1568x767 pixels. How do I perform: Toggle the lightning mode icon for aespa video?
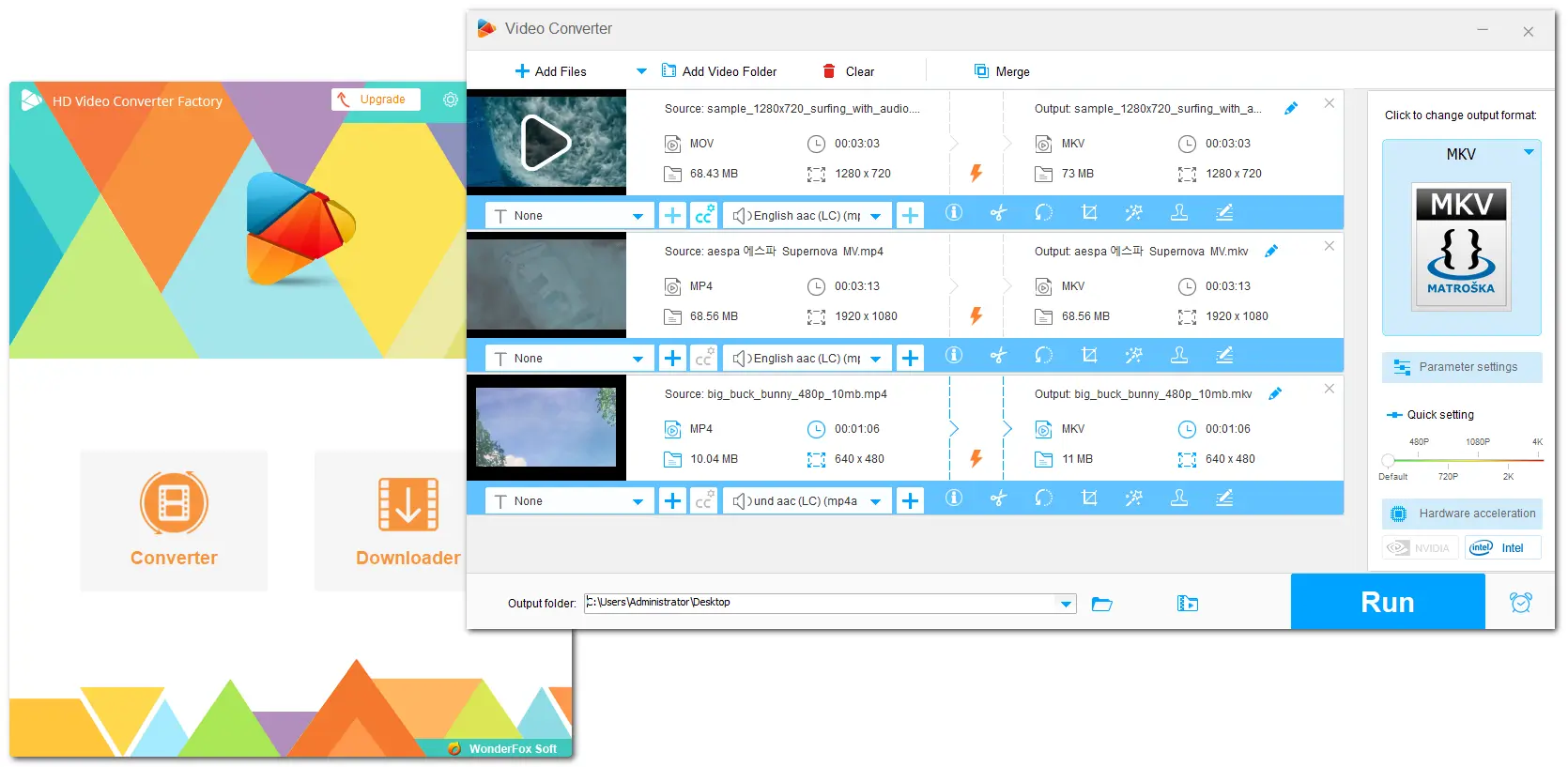point(976,315)
